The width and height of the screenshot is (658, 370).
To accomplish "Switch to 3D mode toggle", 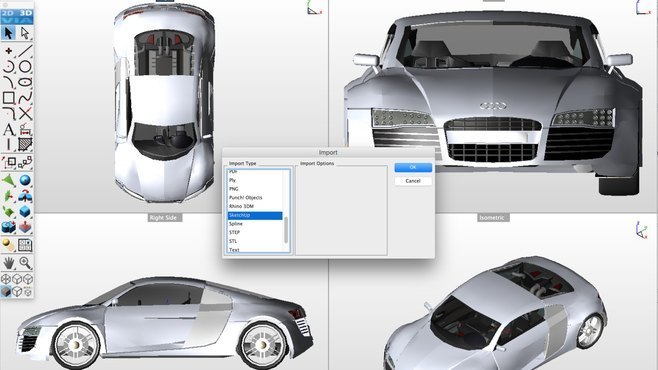I will (26, 14).
